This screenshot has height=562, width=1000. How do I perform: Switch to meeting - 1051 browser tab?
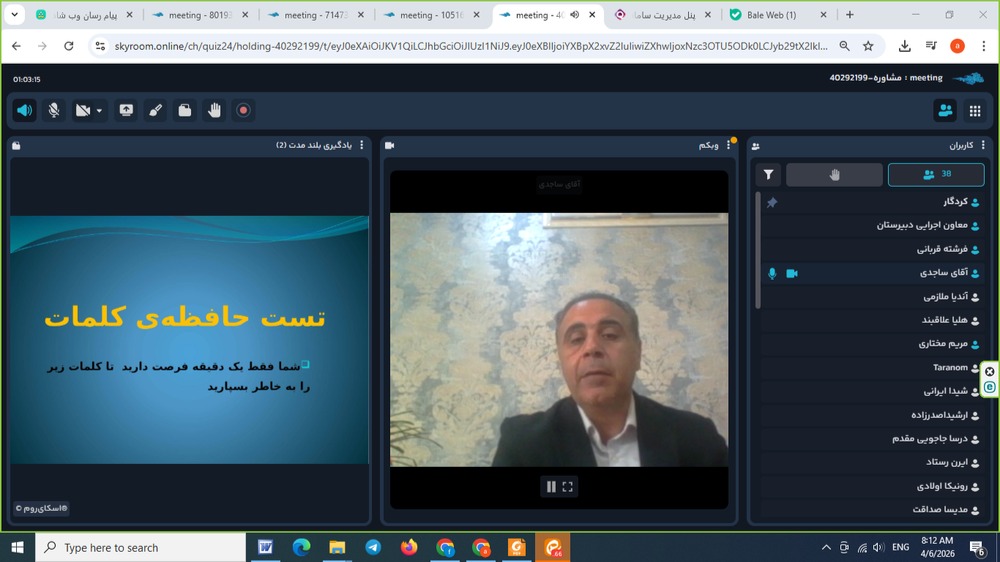click(x=431, y=15)
